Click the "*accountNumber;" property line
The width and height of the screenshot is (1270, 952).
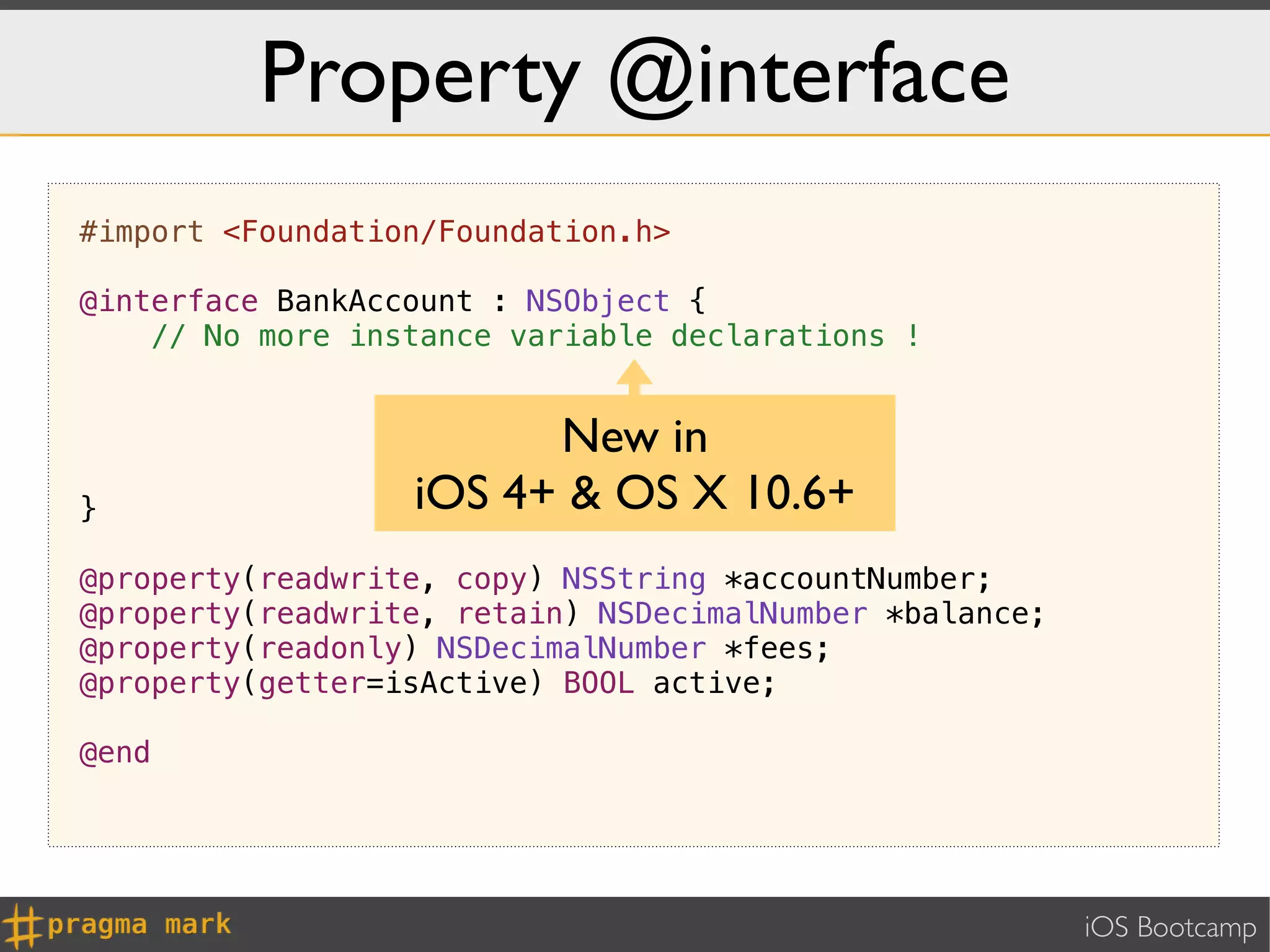[x=535, y=580]
